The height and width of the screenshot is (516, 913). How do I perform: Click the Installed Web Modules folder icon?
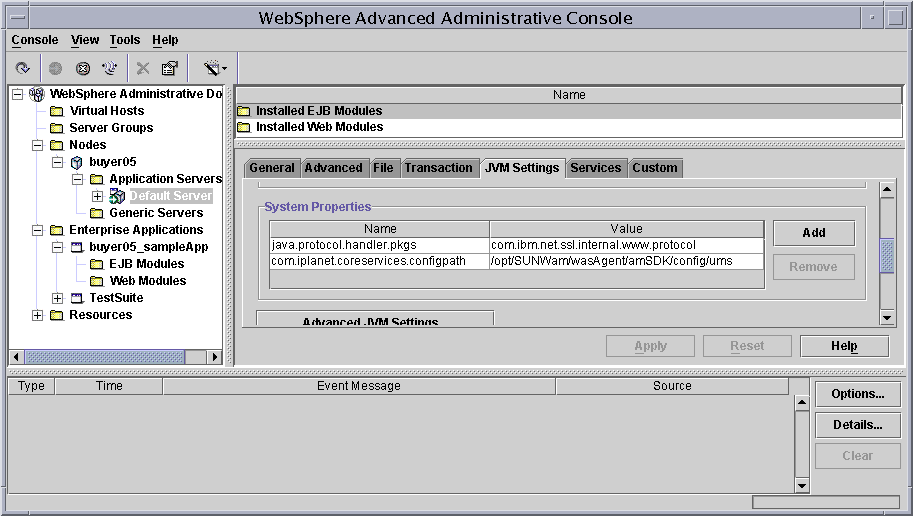243,127
